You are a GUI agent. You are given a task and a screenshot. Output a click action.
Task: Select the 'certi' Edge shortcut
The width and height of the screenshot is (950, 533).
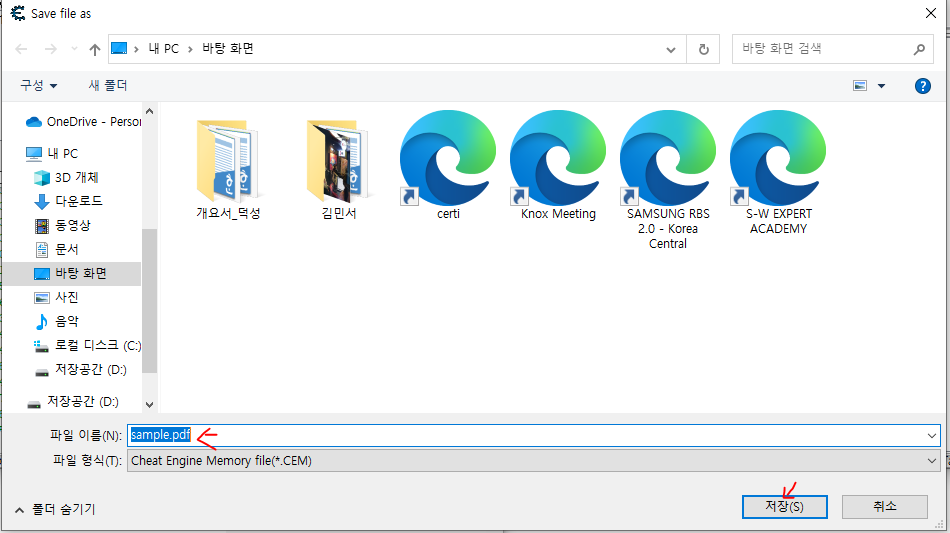pyautogui.click(x=448, y=165)
